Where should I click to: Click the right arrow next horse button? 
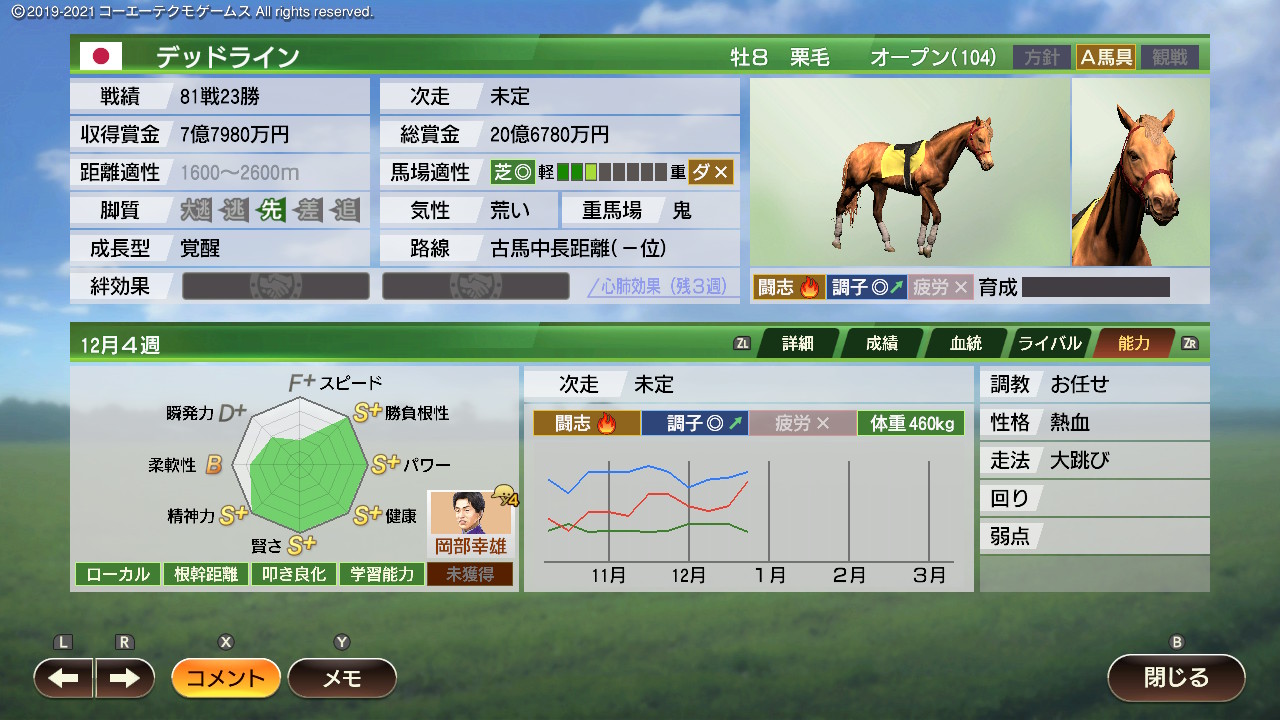tap(125, 678)
